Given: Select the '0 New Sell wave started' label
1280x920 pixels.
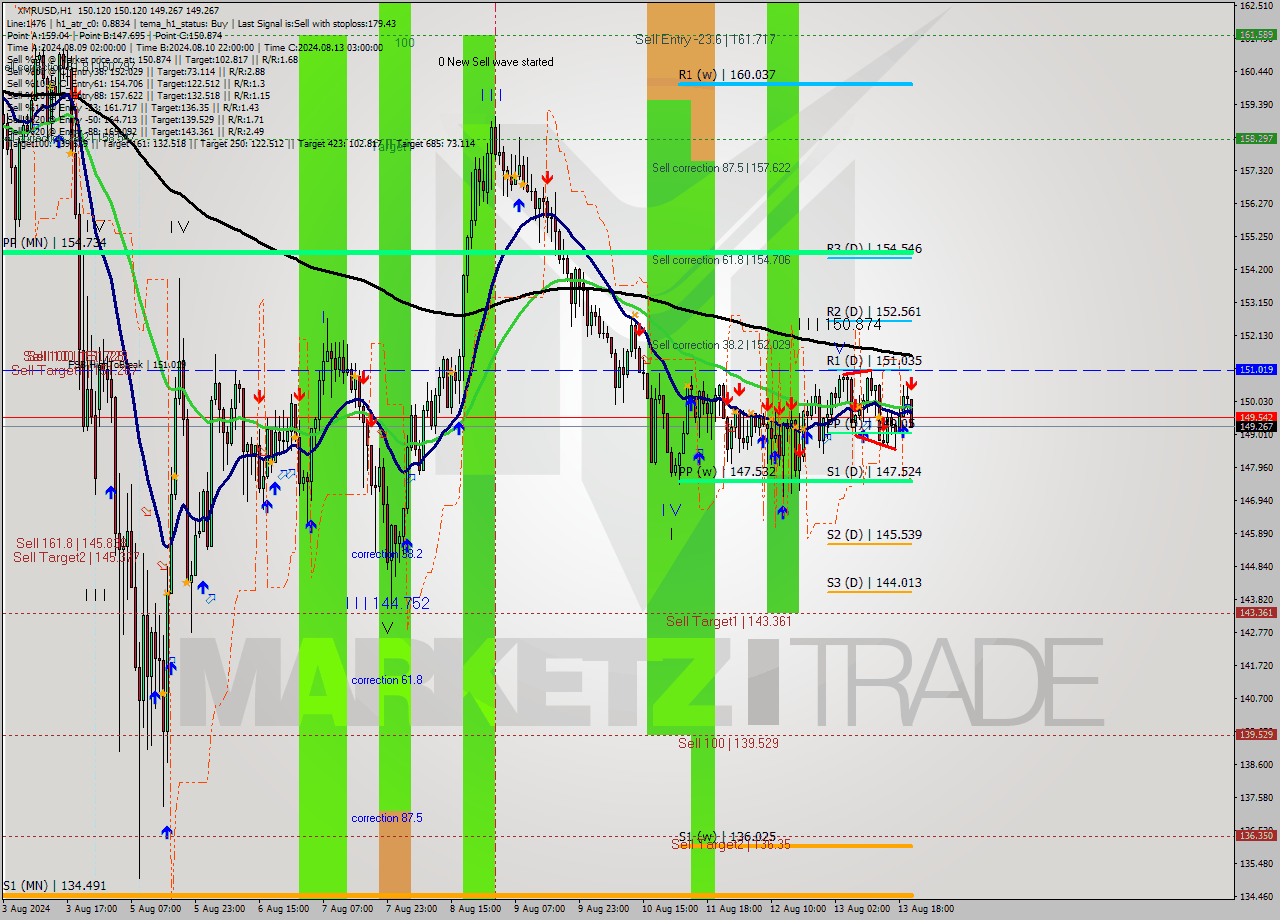Looking at the screenshot, I should [496, 62].
